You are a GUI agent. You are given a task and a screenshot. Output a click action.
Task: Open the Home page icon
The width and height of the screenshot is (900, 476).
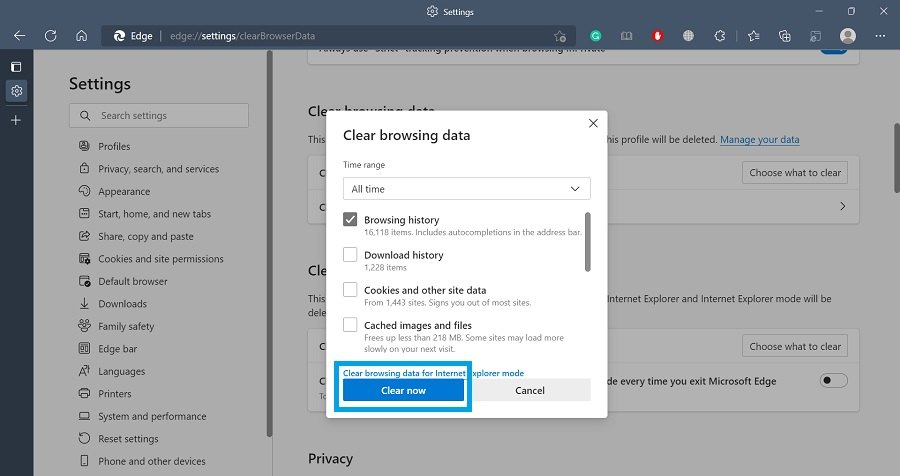(82, 36)
